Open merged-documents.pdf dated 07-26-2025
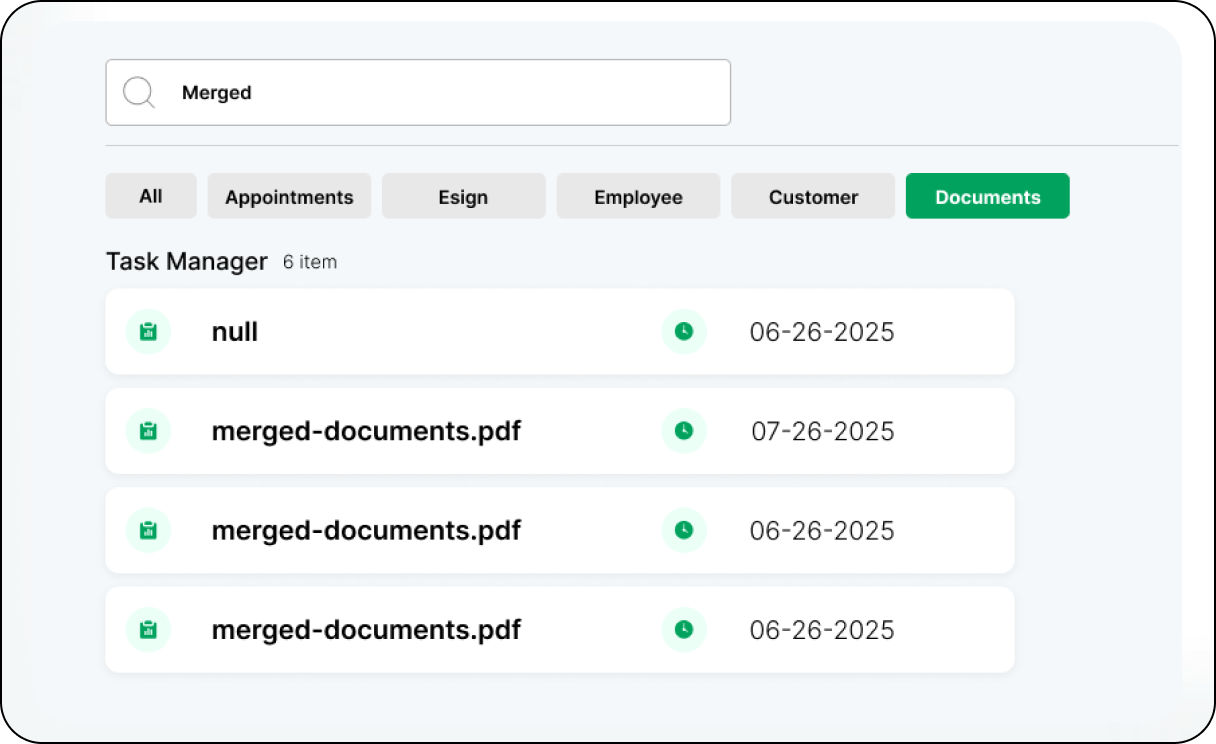 coord(366,431)
